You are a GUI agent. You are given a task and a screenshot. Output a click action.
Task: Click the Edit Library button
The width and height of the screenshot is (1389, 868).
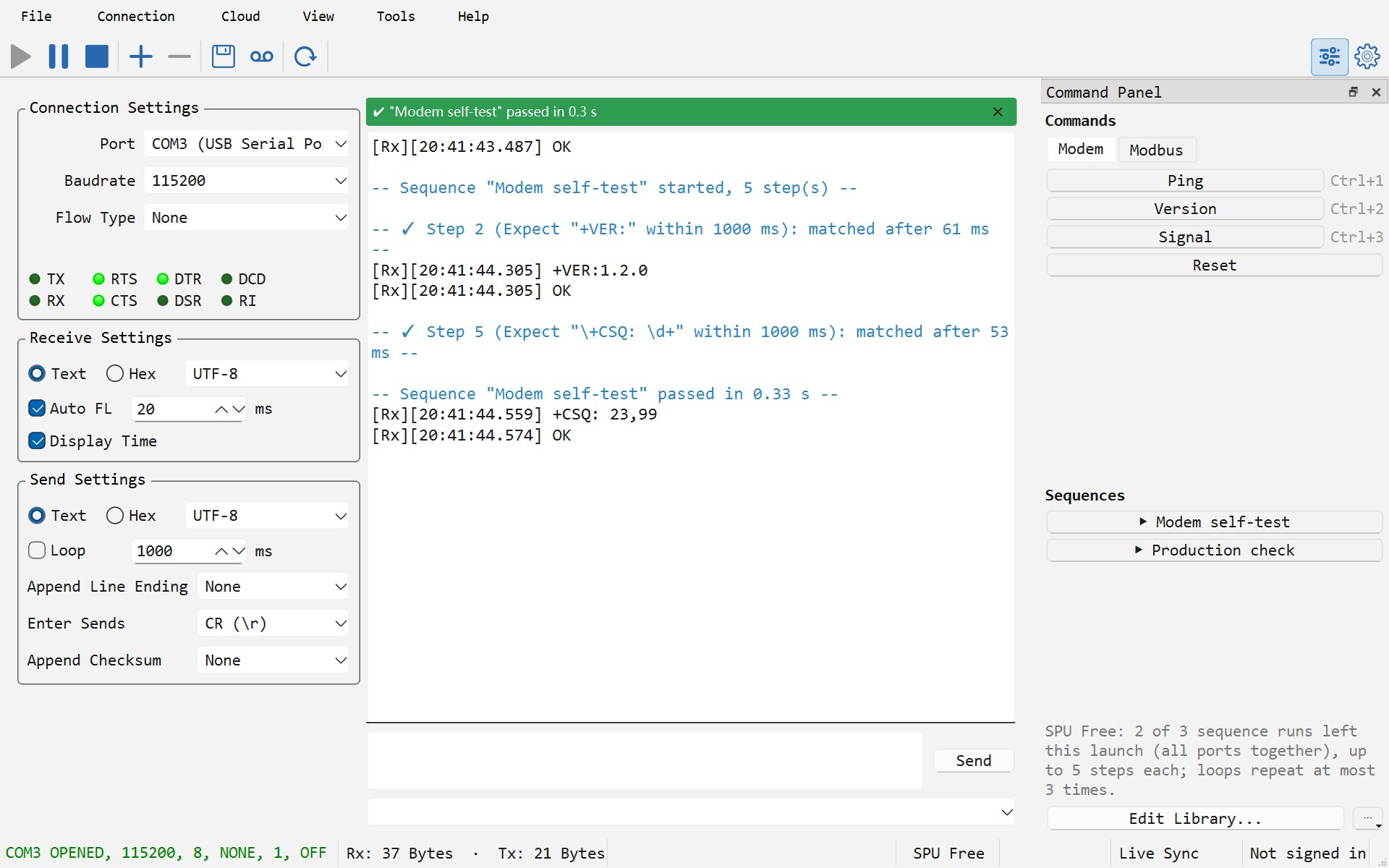click(1195, 819)
